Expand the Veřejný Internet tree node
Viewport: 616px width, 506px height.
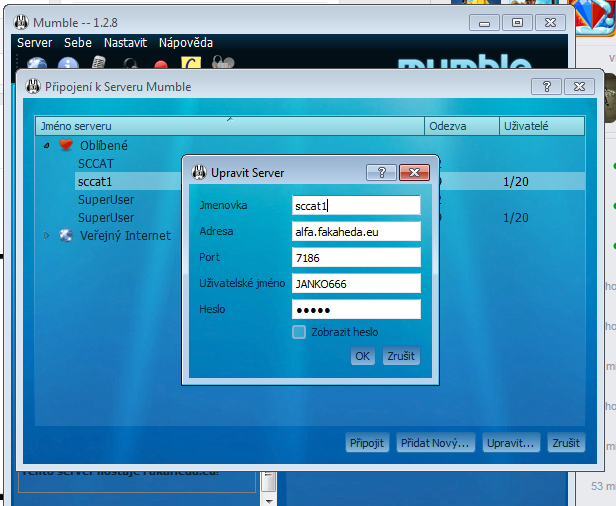click(46, 236)
